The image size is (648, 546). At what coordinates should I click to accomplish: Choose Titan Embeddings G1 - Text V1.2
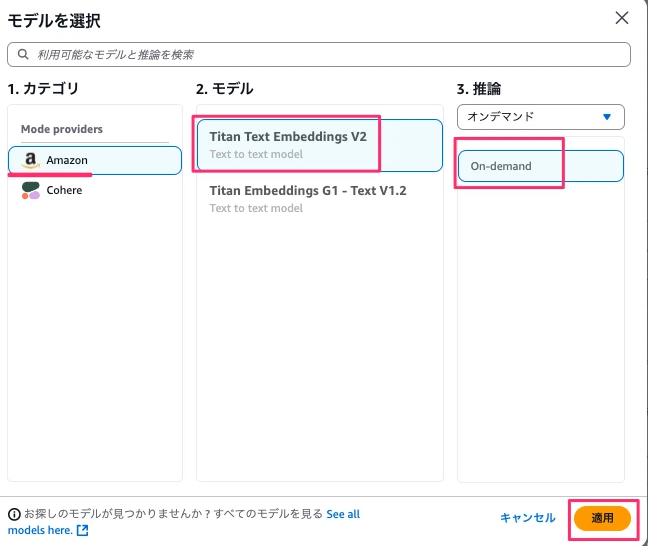(x=319, y=199)
